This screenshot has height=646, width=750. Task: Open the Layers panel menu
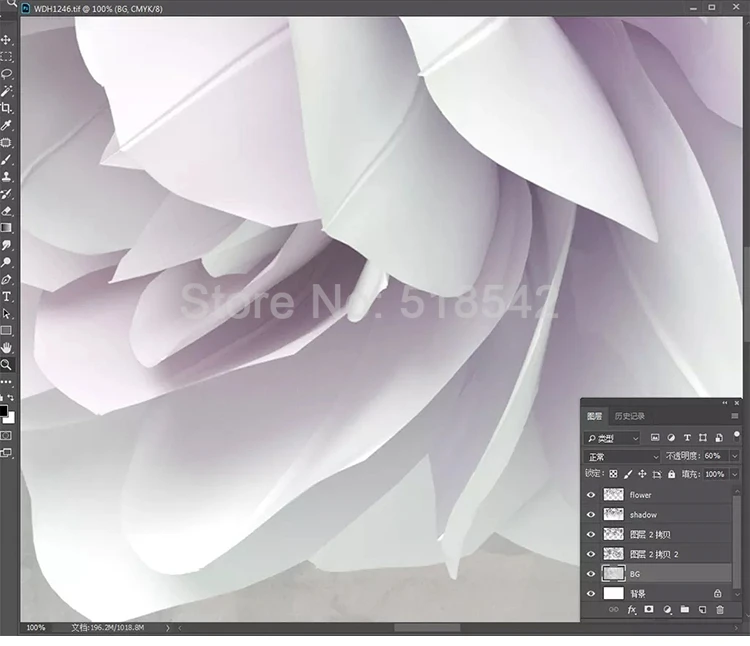pos(735,416)
